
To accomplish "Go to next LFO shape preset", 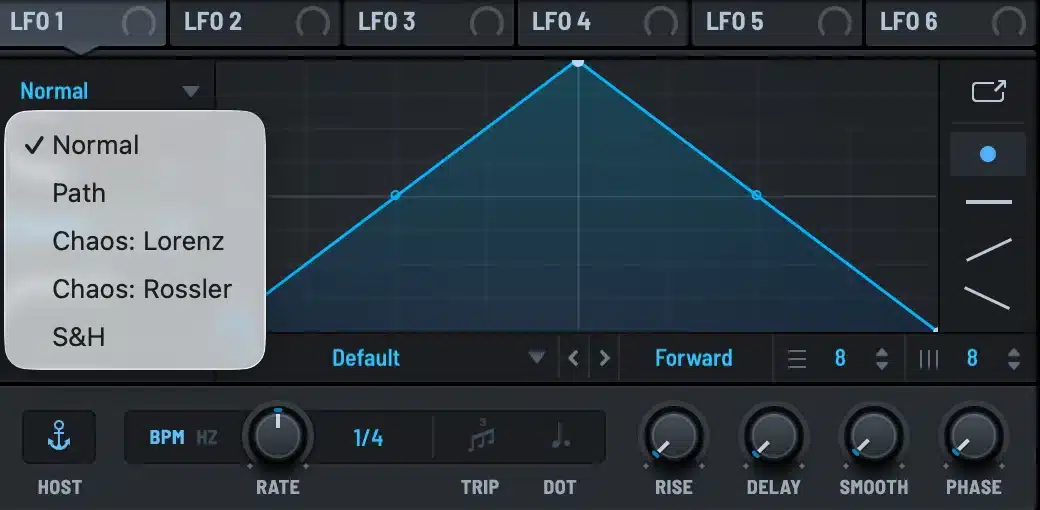I will [604, 358].
